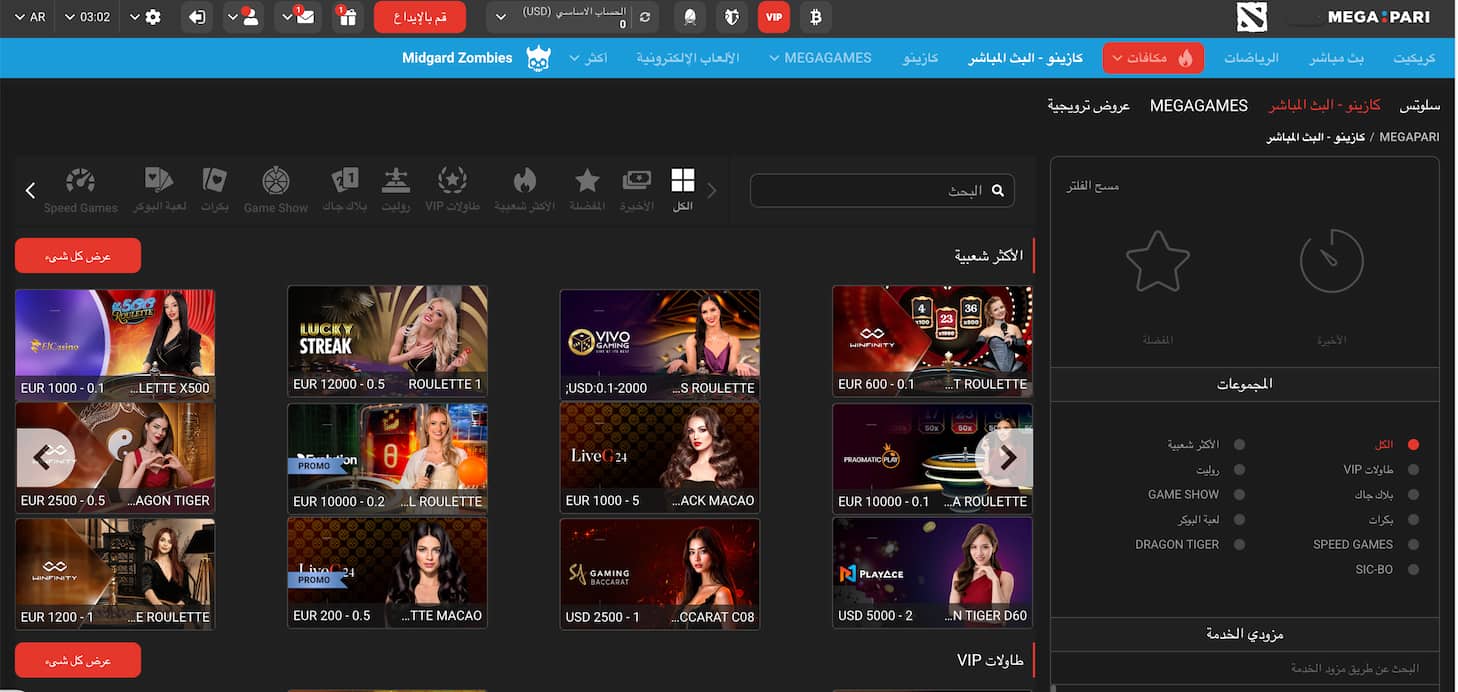This screenshot has height=692, width=1458.
Task: Click the red VIP badge icon
Action: (x=773, y=17)
